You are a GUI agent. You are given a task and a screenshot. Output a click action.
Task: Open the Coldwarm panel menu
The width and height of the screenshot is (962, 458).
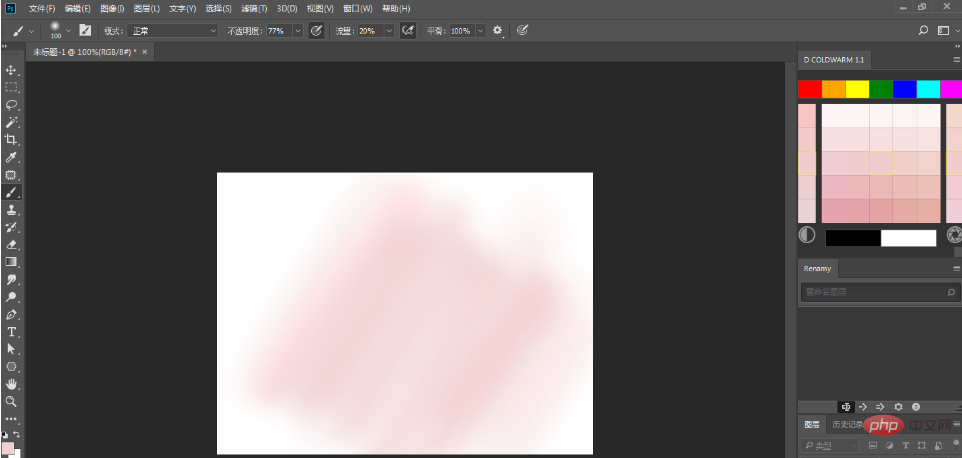pyautogui.click(x=956, y=59)
